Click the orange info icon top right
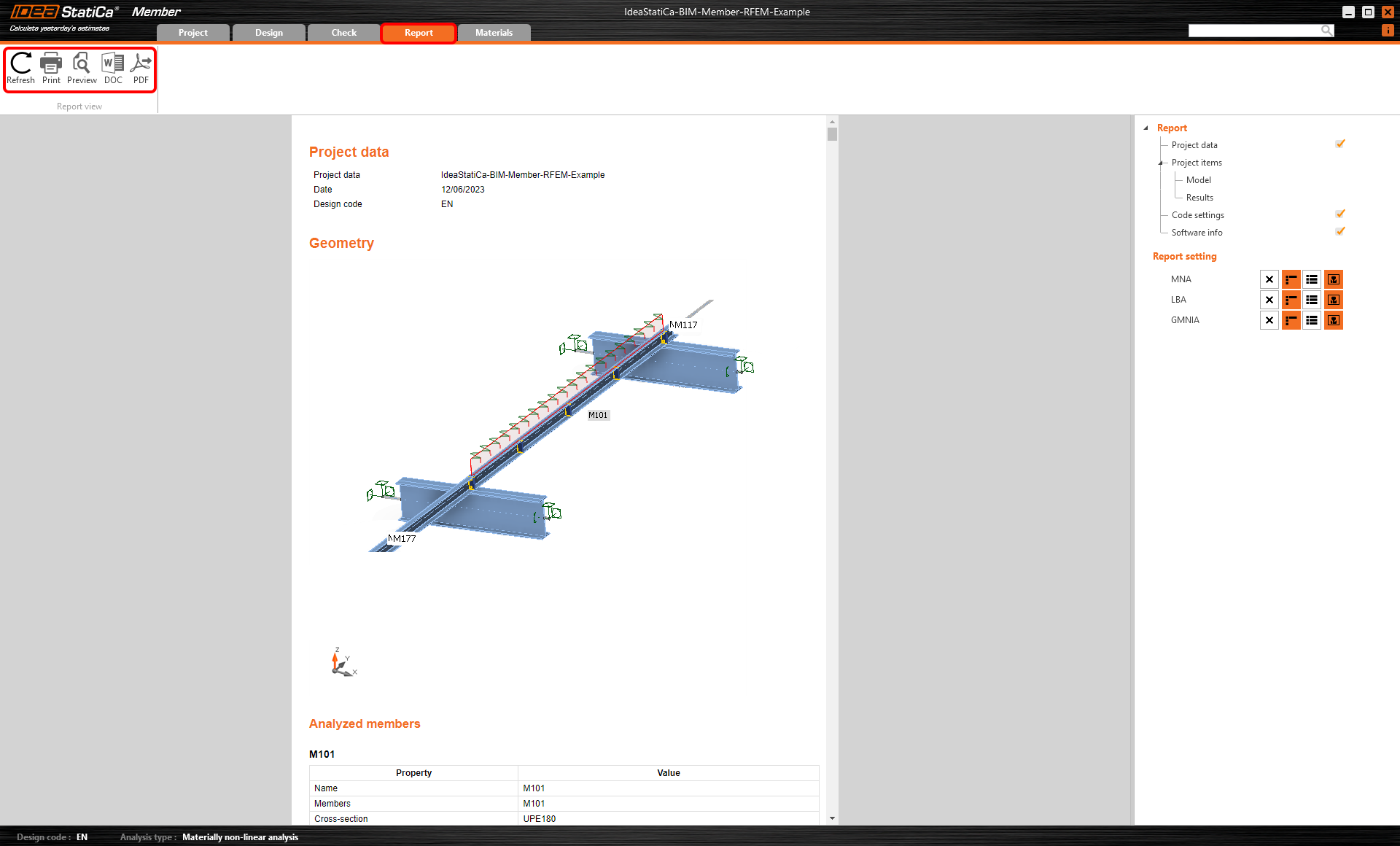The width and height of the screenshot is (1400, 846). [x=1388, y=31]
